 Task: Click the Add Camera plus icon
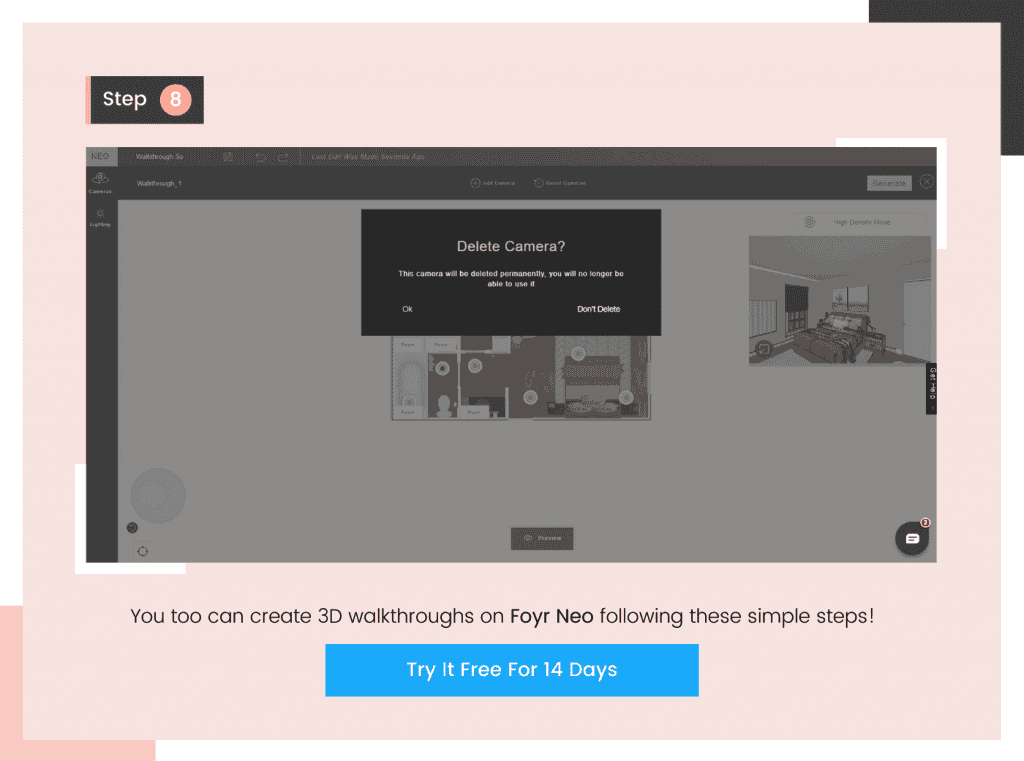[x=475, y=182]
